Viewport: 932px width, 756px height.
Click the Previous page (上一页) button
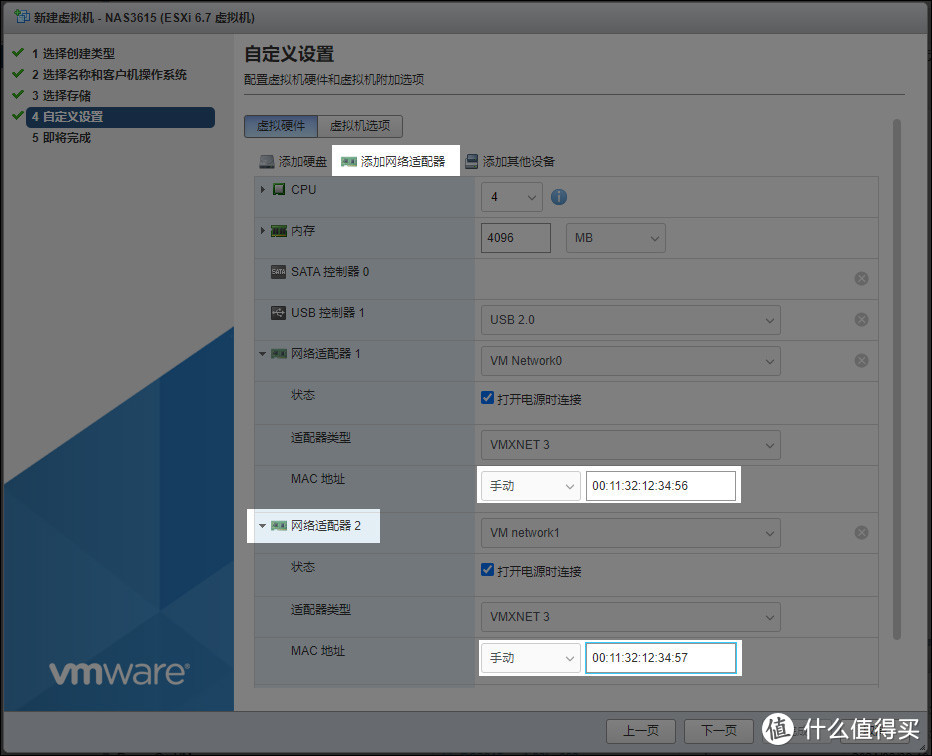point(640,730)
